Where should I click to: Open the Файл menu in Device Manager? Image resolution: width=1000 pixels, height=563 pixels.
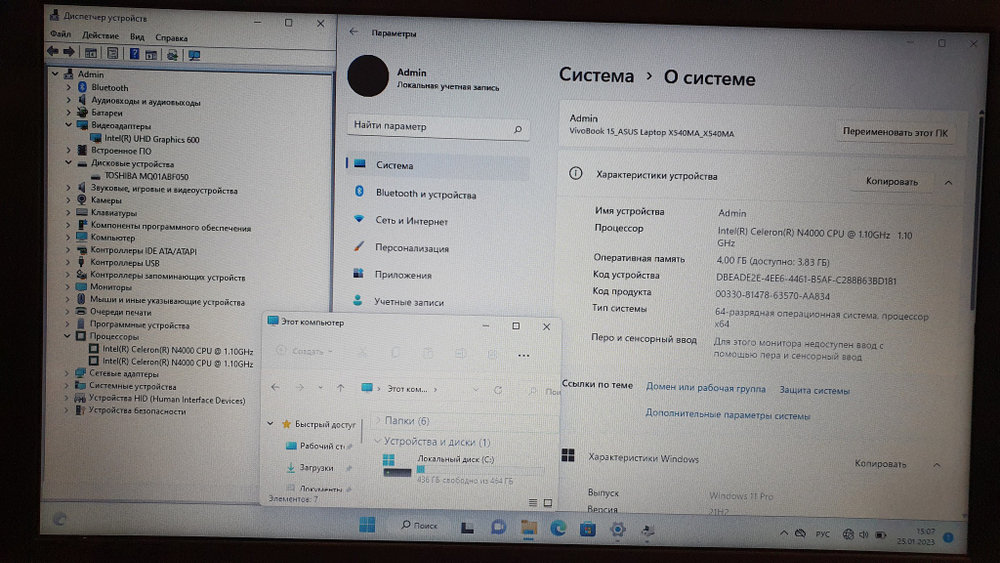(x=60, y=34)
